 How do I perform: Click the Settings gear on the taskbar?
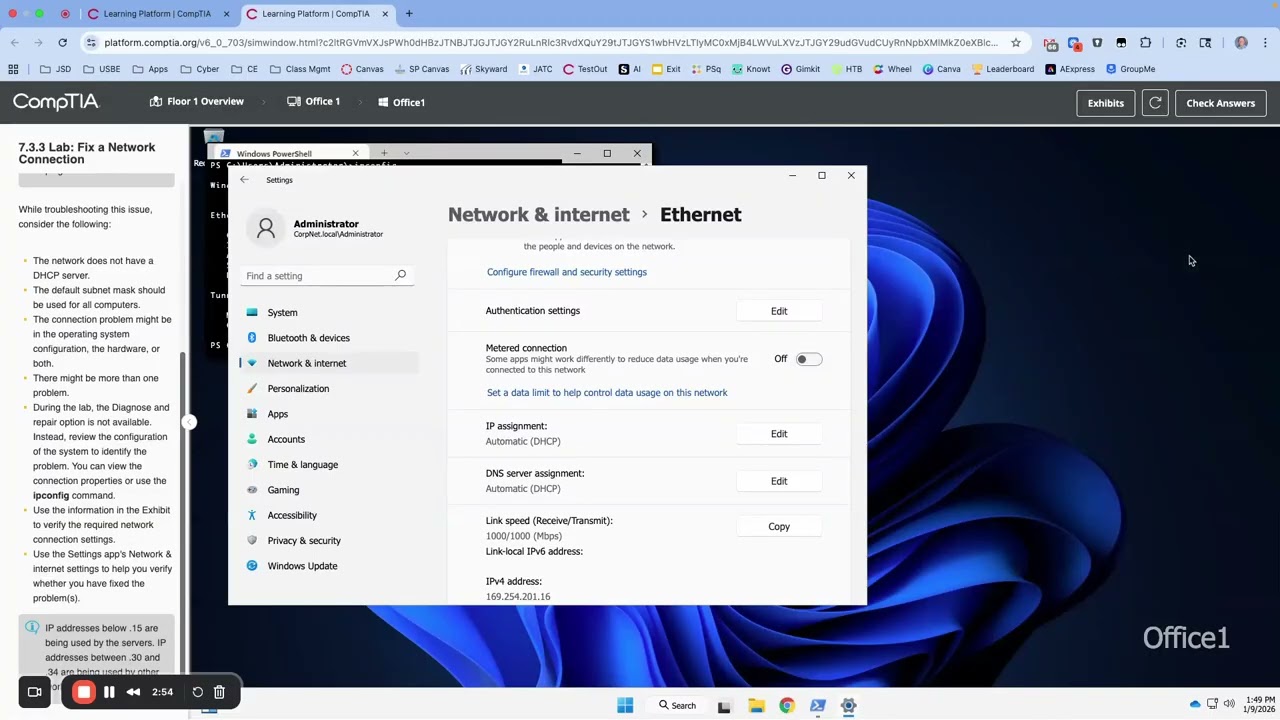(848, 706)
